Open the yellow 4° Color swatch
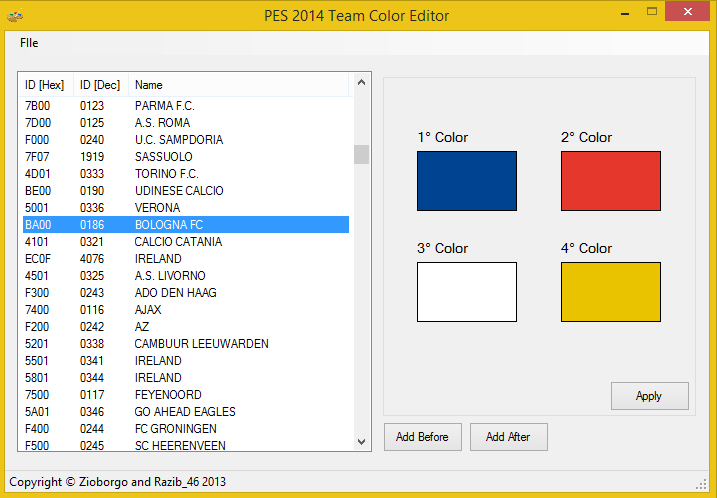The width and height of the screenshot is (717, 498). (610, 292)
